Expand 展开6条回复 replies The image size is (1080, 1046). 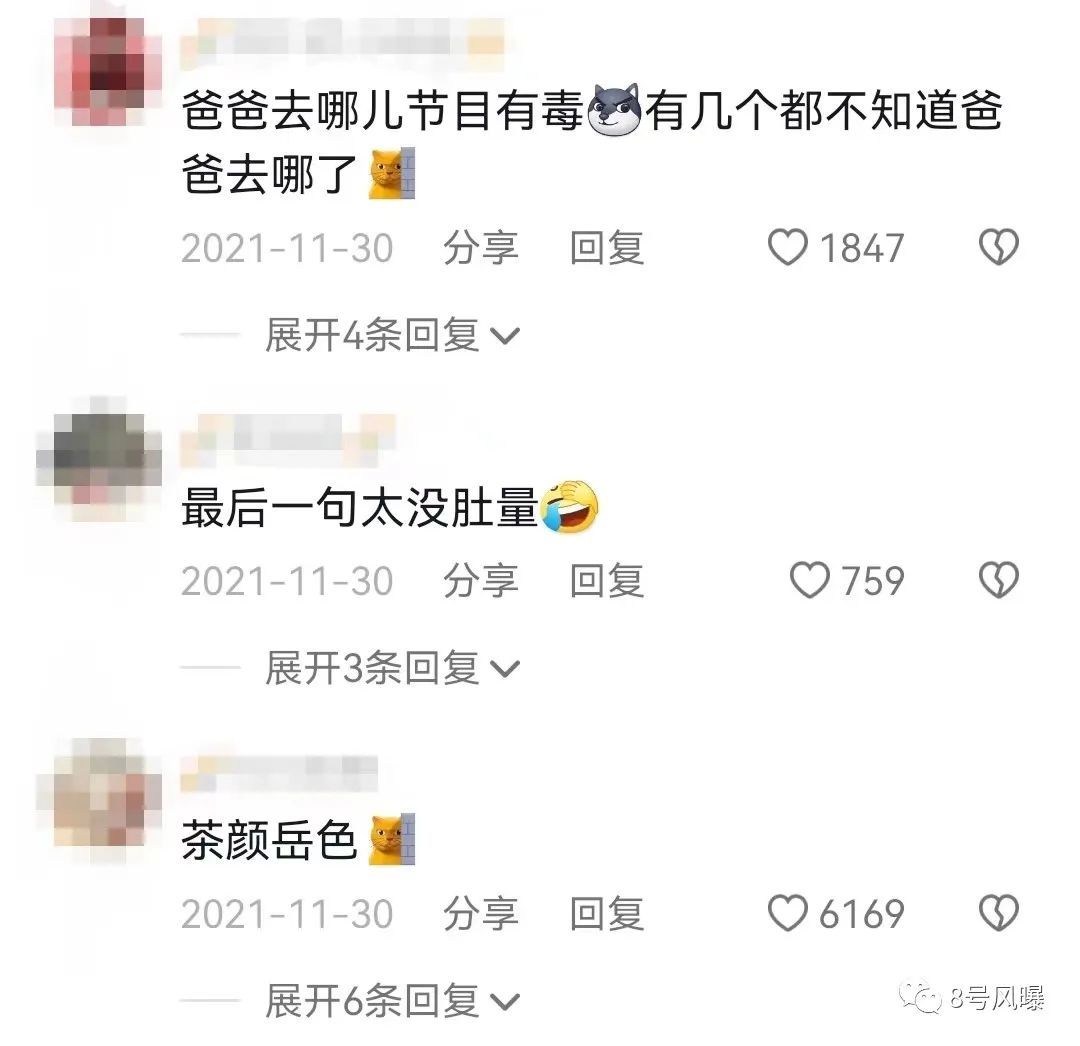pyautogui.click(x=392, y=1001)
